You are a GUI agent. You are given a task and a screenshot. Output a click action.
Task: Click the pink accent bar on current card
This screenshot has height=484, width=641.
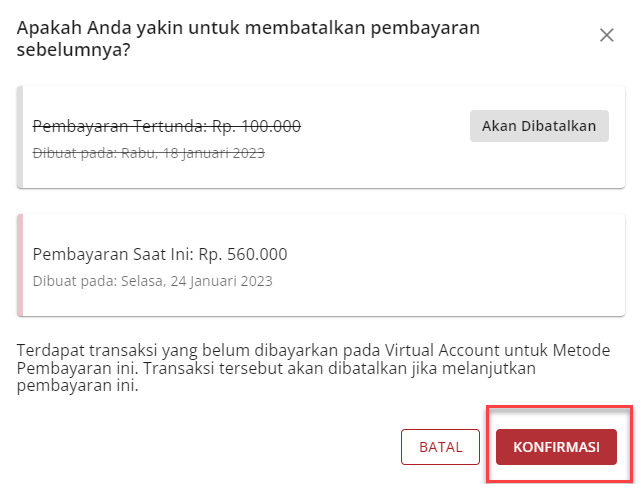coord(19,265)
